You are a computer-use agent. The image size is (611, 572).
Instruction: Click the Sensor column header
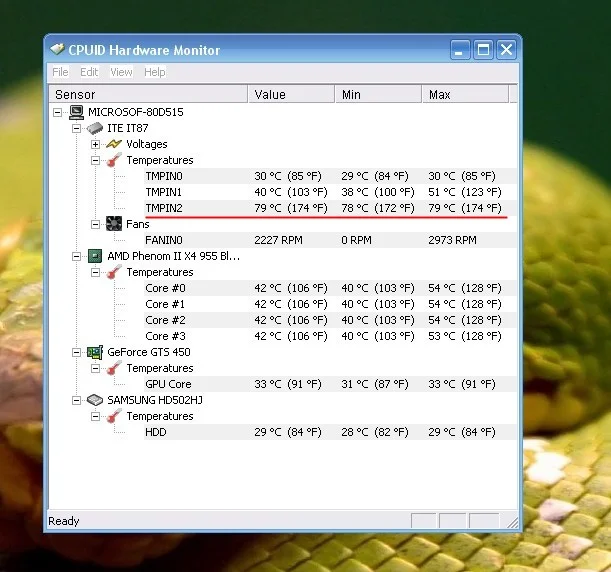point(148,94)
